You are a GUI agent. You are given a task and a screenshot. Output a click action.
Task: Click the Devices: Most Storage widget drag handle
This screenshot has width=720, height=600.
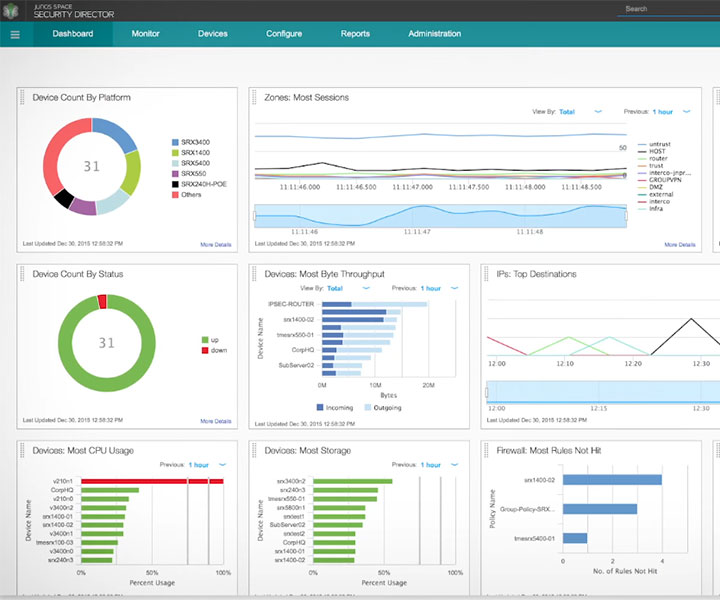pos(254,451)
